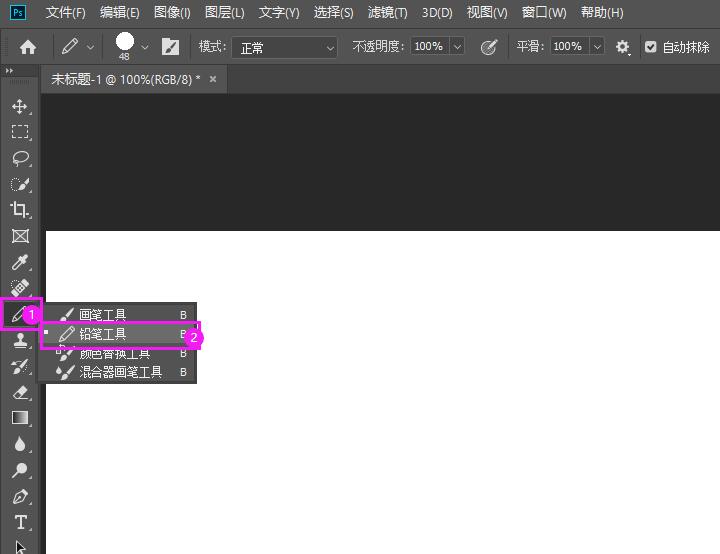Select the Crop tool
Screen dimensions: 720x554
(x=20, y=209)
